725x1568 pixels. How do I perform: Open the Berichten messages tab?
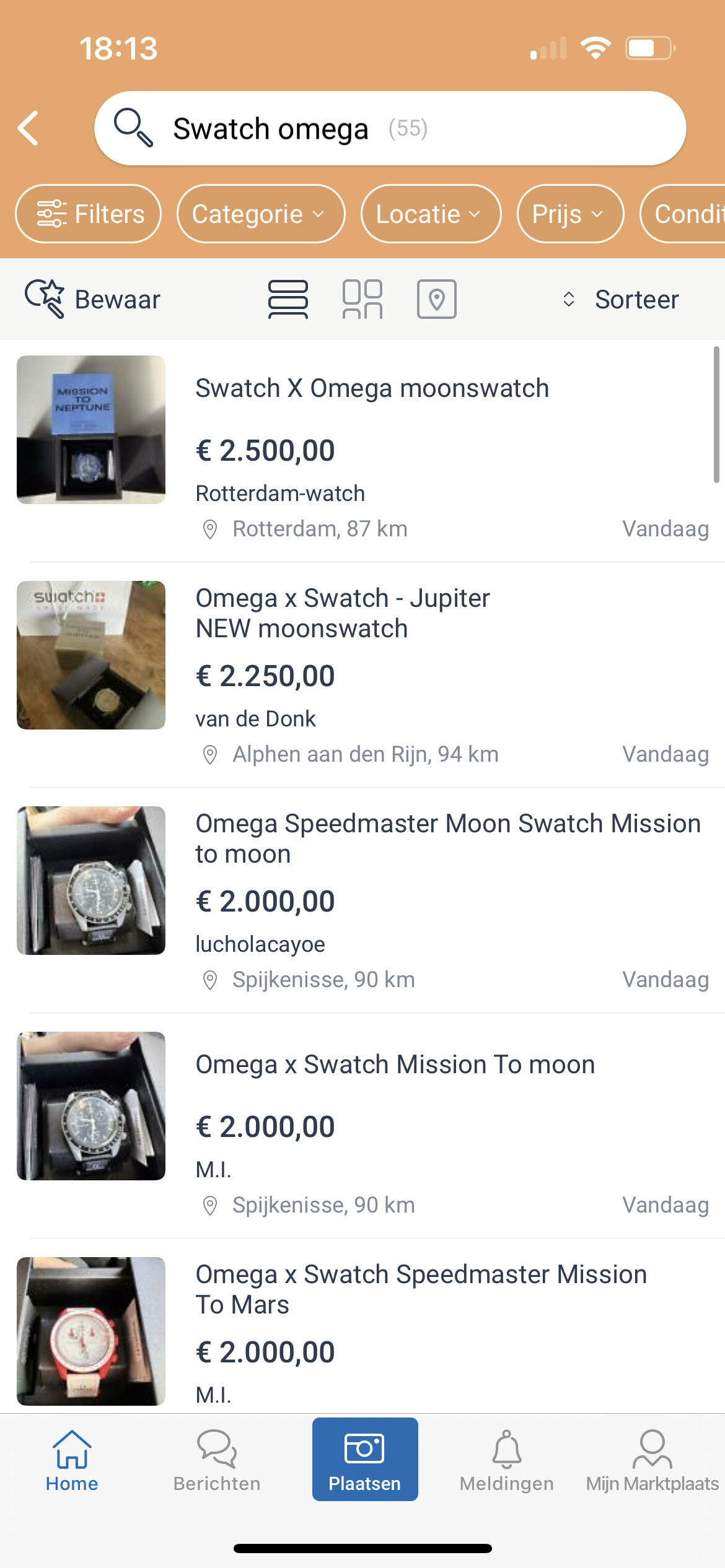pyautogui.click(x=217, y=1460)
